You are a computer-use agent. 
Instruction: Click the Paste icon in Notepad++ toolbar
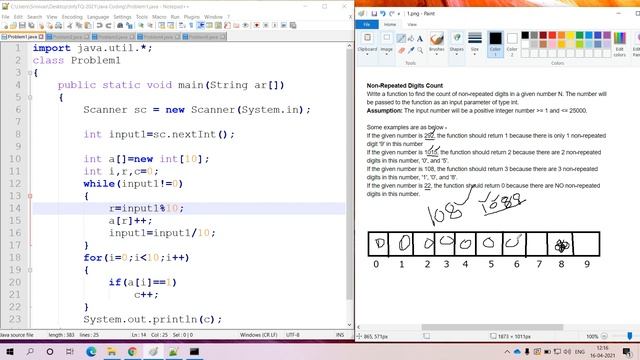coord(88,25)
